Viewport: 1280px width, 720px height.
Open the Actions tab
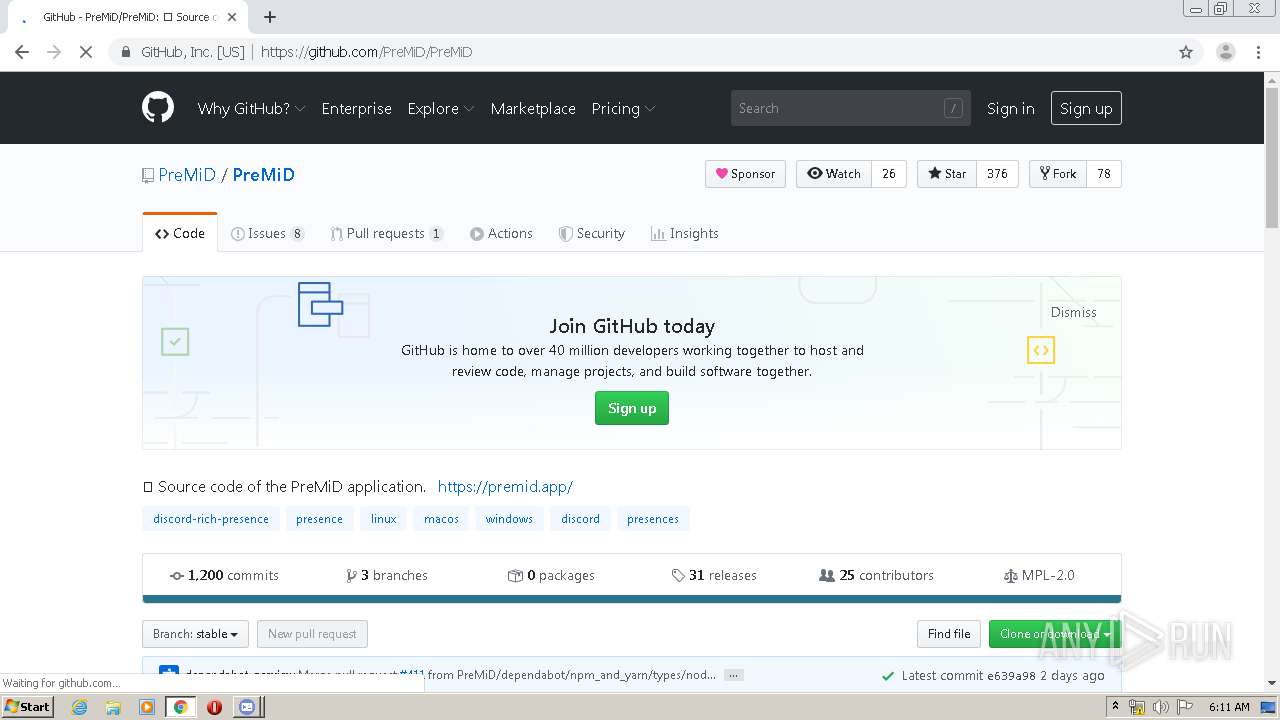click(501, 233)
